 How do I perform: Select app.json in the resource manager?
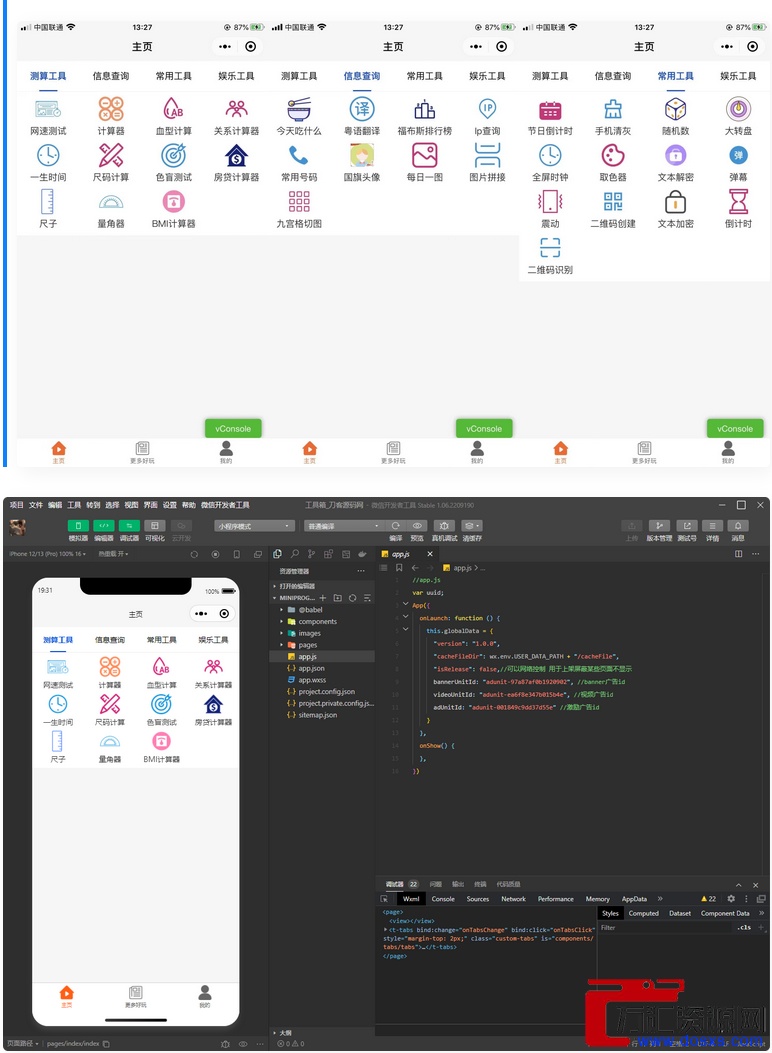tap(311, 668)
